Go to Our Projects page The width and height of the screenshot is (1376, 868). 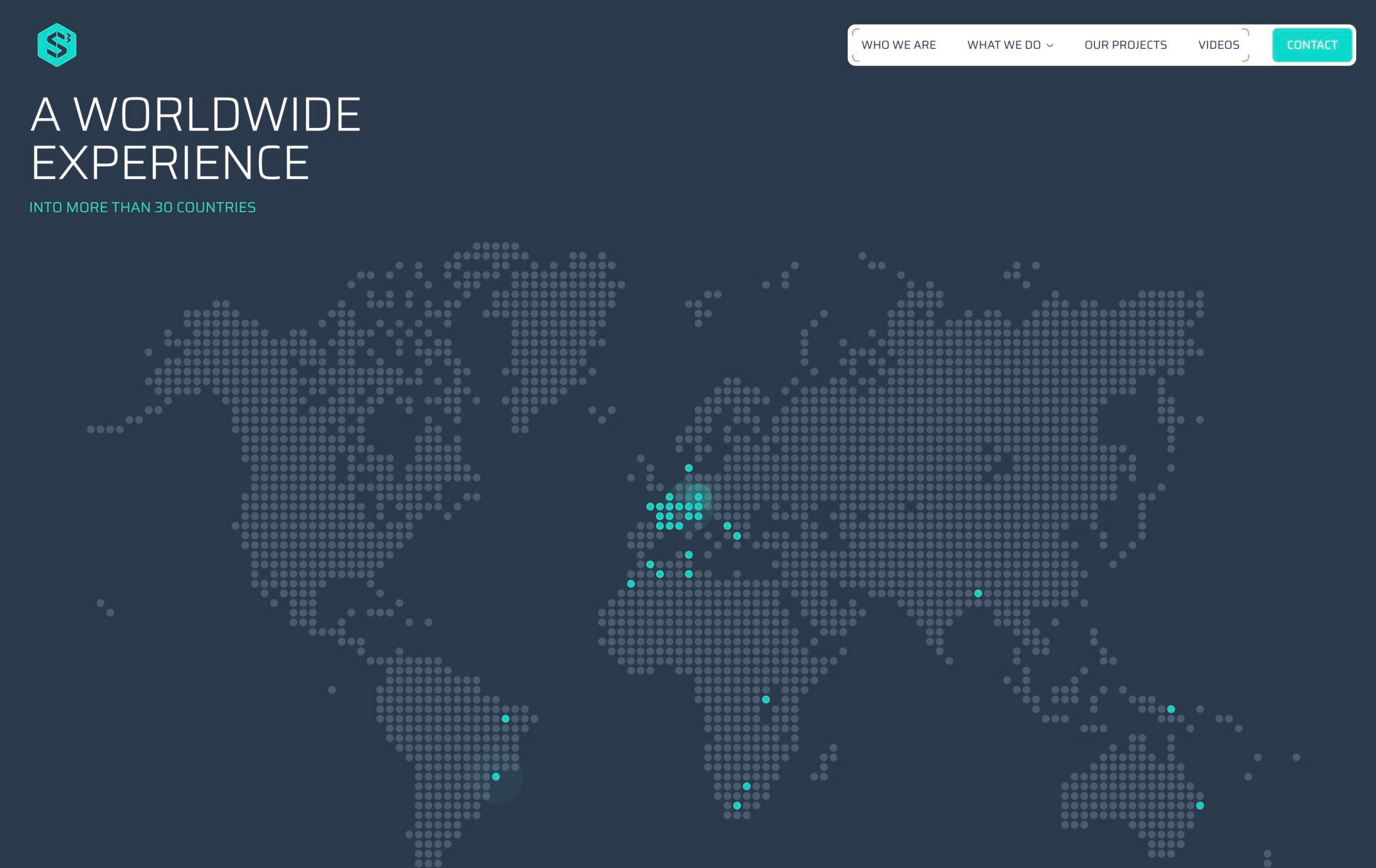[1125, 45]
